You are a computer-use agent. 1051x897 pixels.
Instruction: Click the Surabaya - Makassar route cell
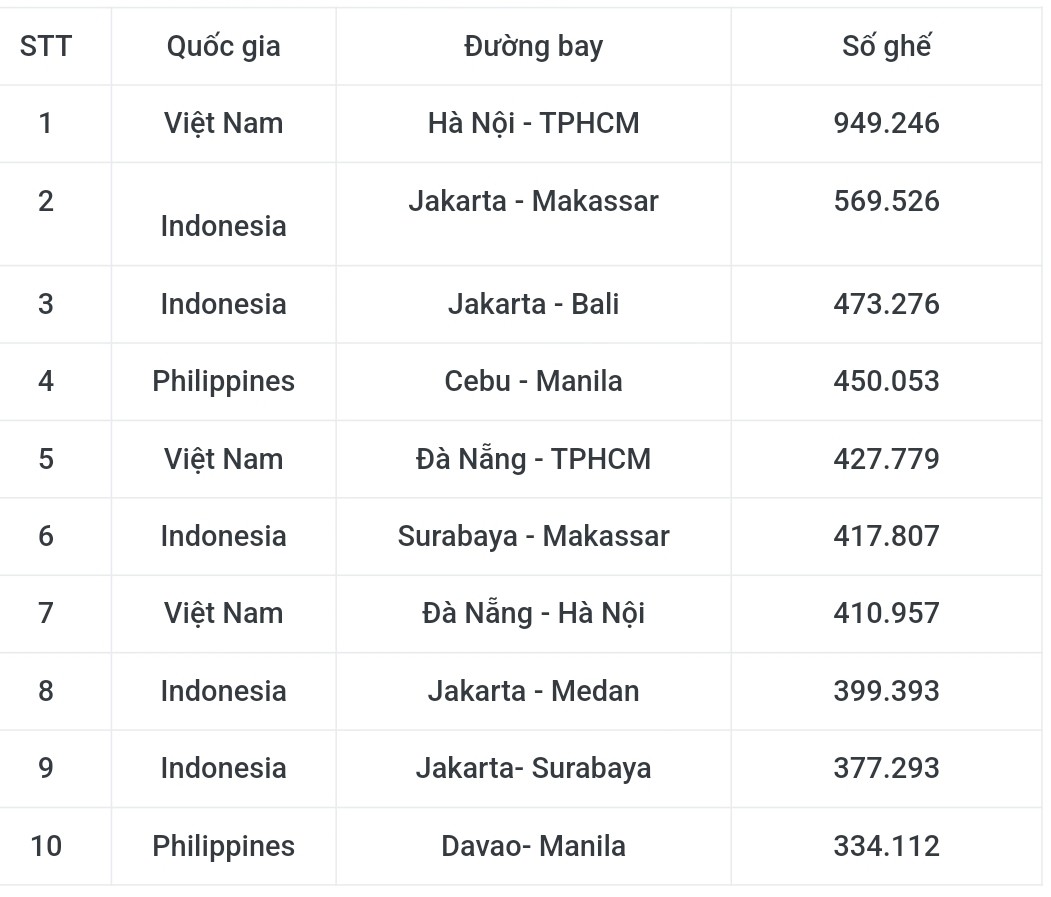pyautogui.click(x=534, y=536)
